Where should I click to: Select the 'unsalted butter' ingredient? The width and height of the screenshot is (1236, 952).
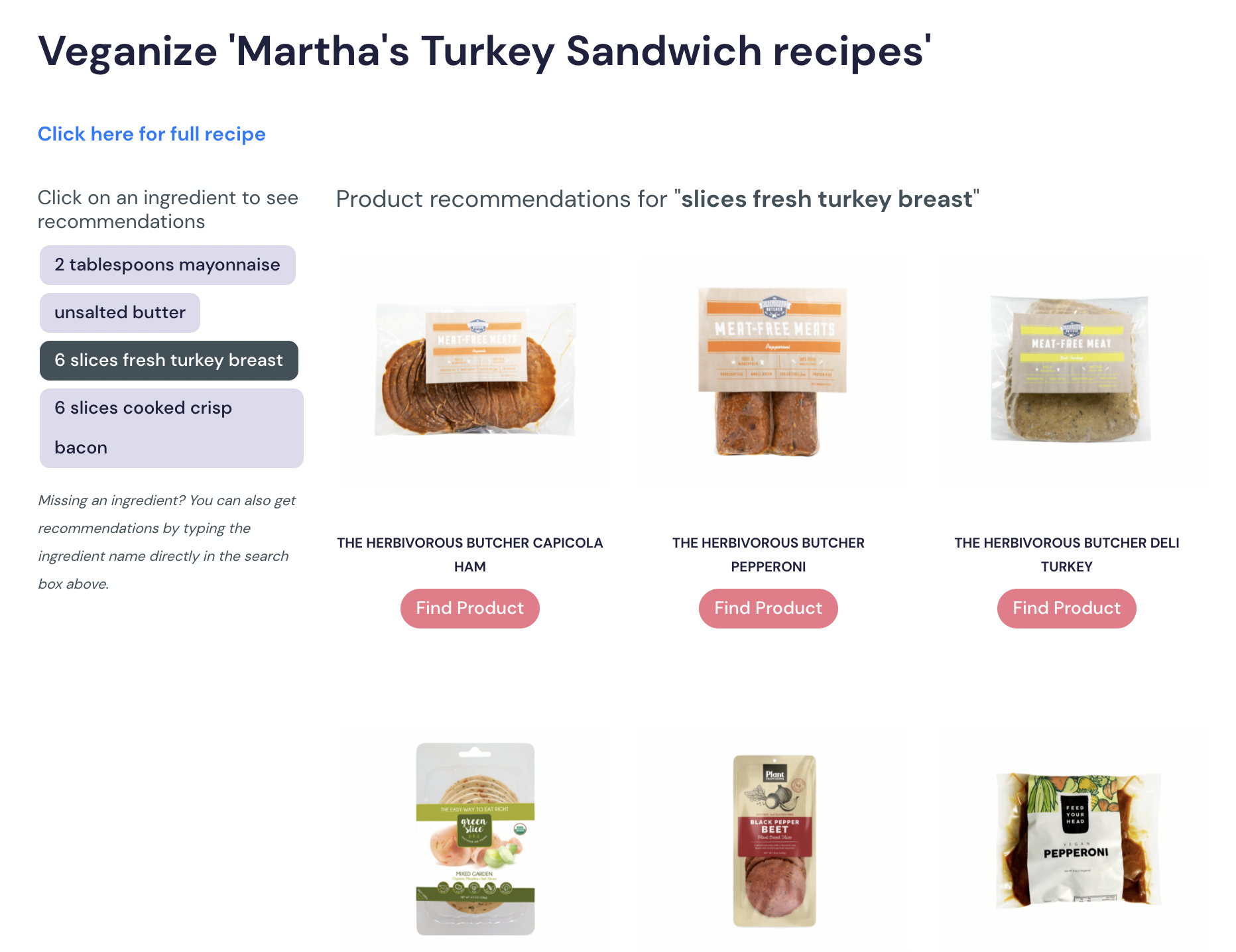(119, 312)
